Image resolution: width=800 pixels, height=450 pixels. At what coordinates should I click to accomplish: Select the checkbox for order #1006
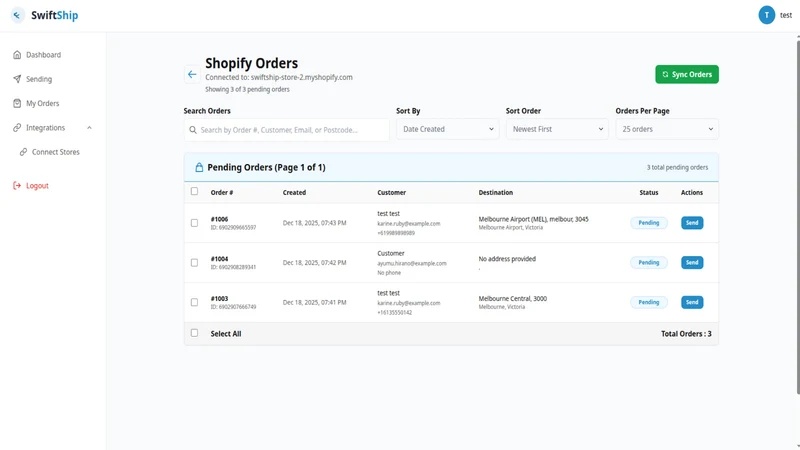pos(194,223)
